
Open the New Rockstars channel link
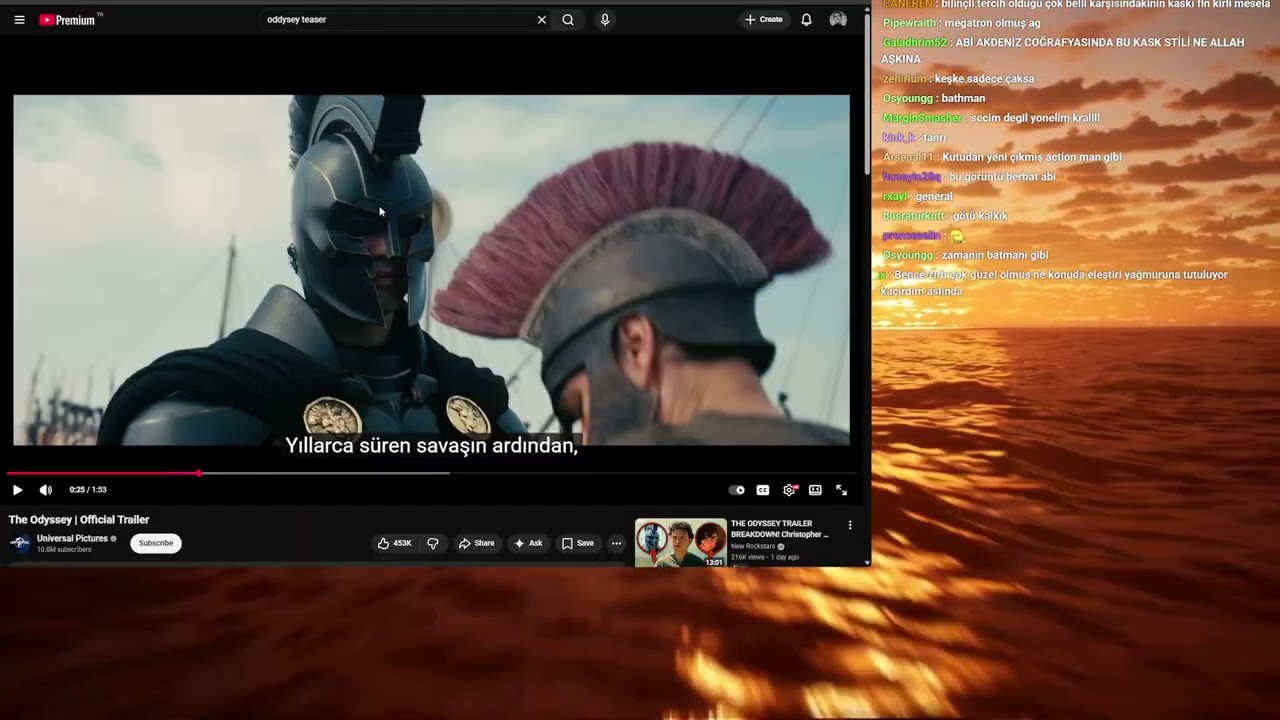click(752, 546)
